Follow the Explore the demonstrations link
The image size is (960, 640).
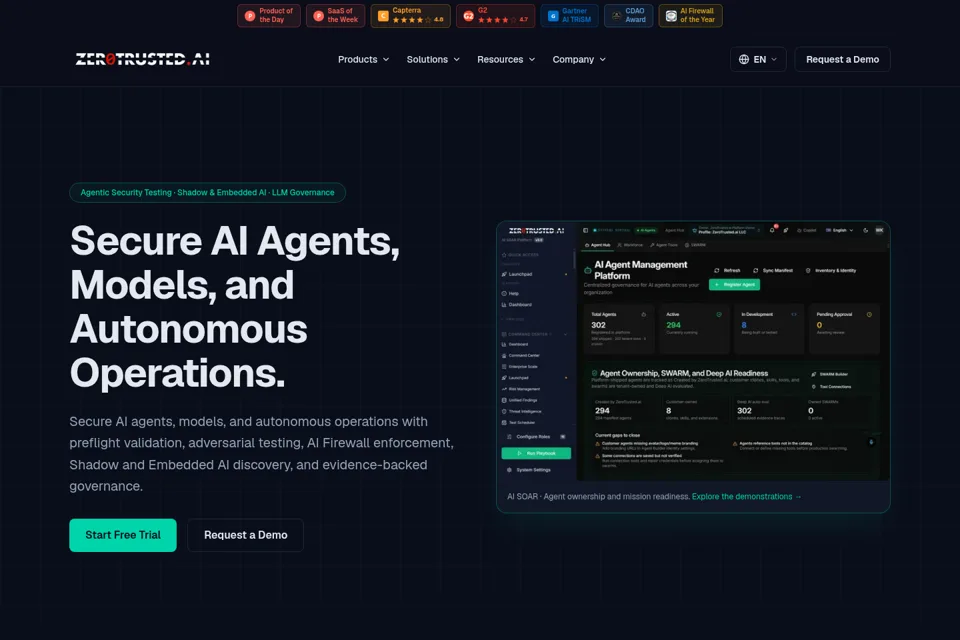pos(746,497)
